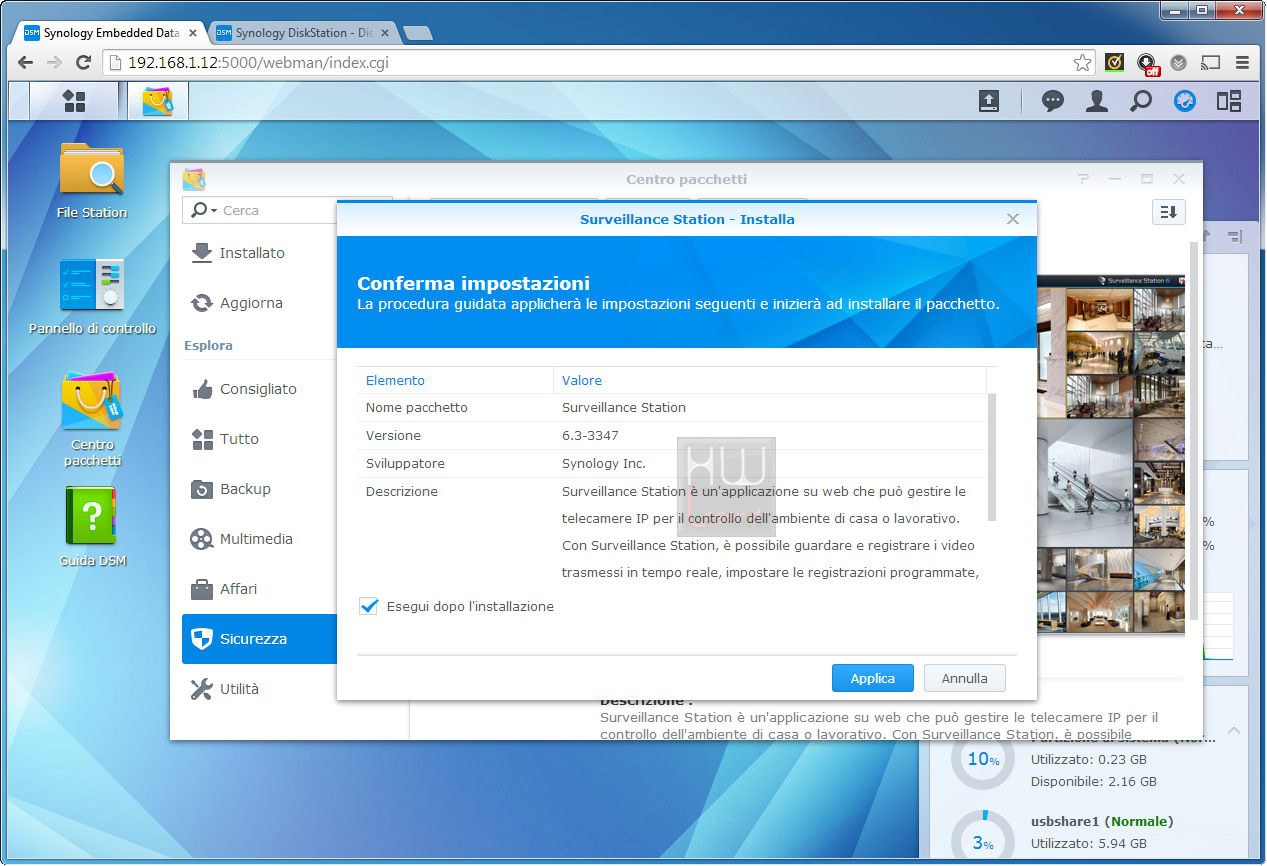Open a new browser tab

point(417,33)
